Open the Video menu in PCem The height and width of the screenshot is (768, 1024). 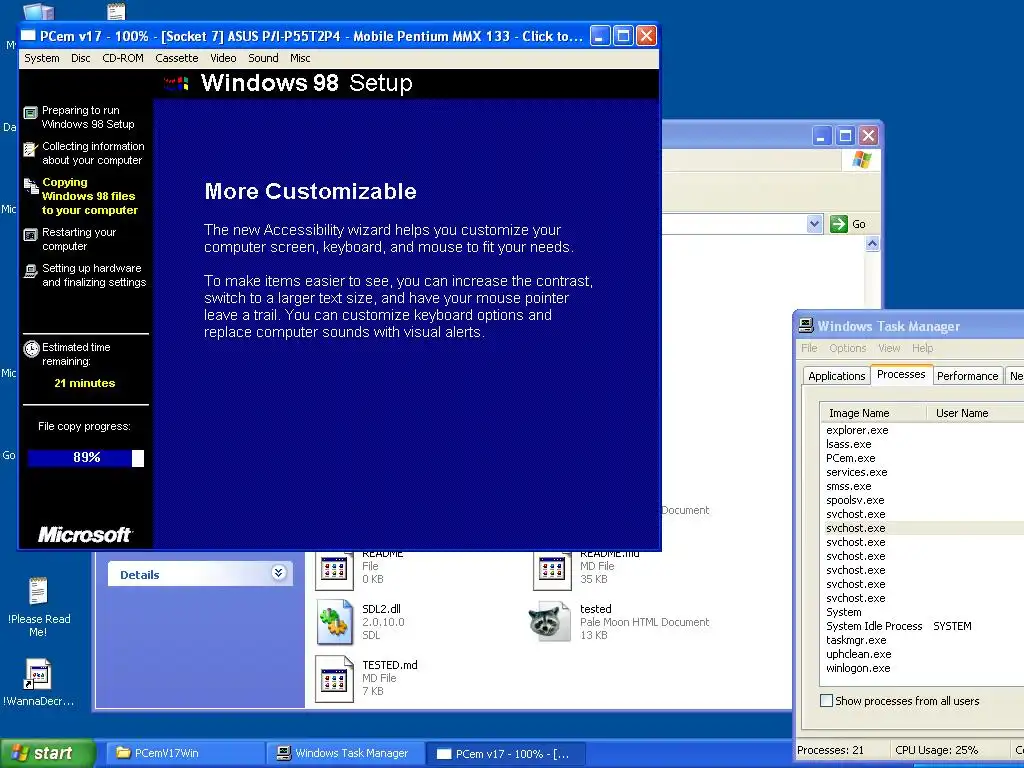click(x=223, y=58)
